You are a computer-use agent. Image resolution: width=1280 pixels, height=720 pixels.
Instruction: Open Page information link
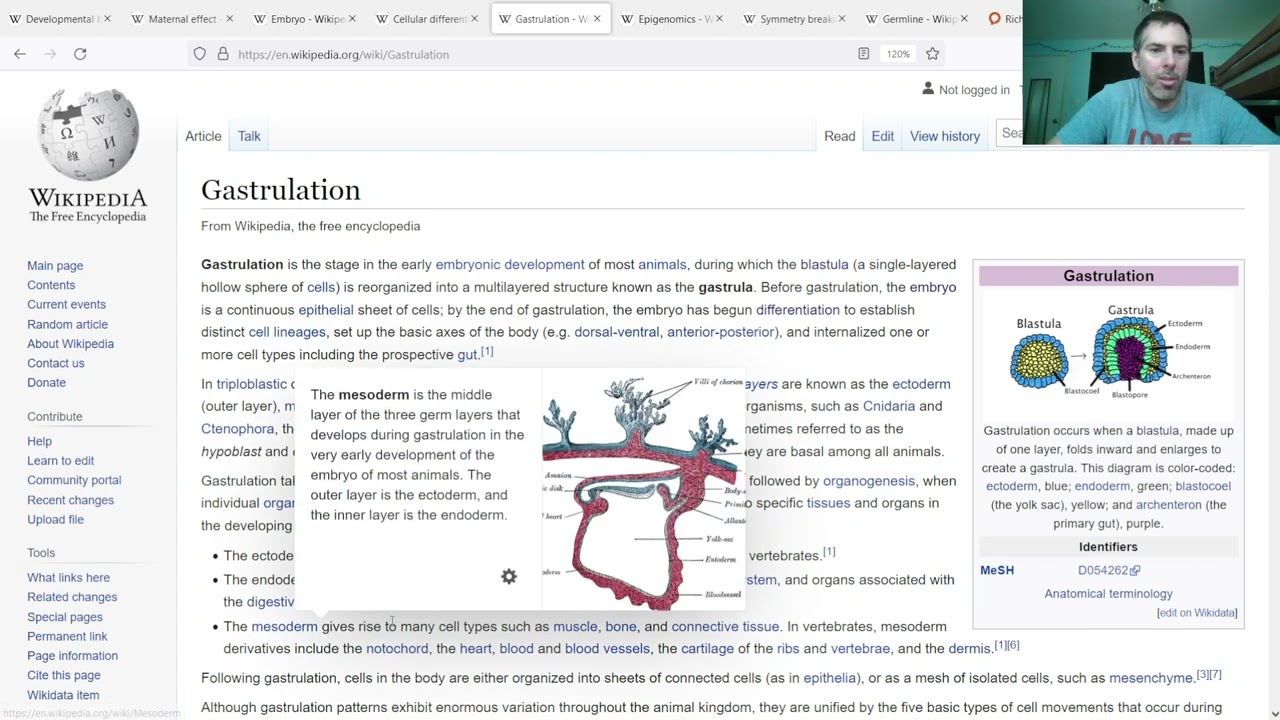click(x=72, y=656)
